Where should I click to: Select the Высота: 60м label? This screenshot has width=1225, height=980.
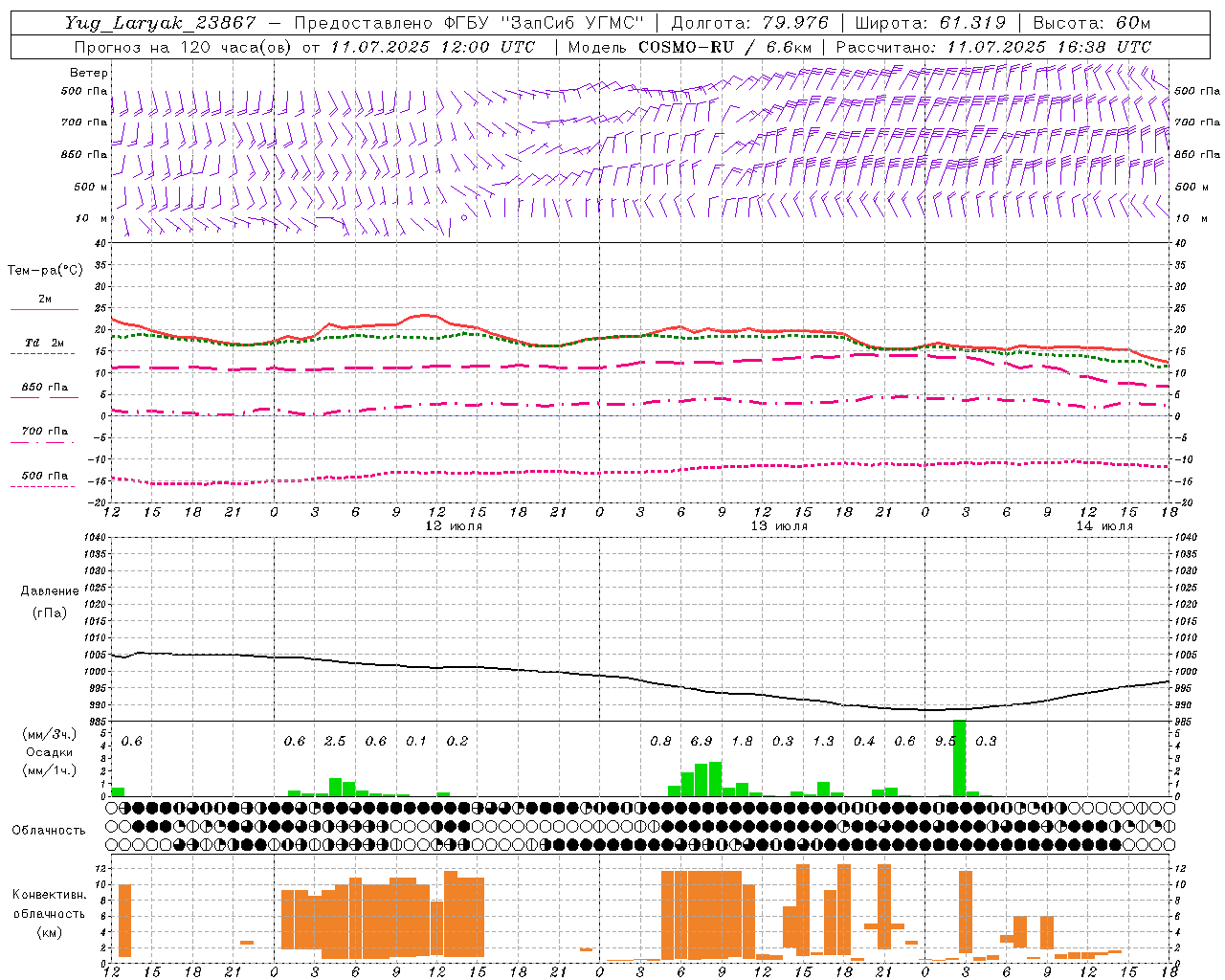pyautogui.click(x=1091, y=23)
